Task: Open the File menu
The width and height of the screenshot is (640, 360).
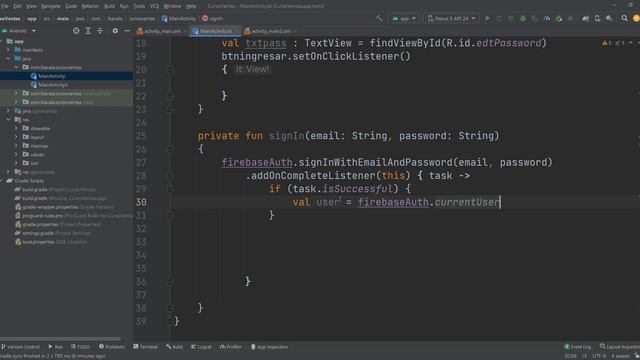Action: tap(4, 6)
